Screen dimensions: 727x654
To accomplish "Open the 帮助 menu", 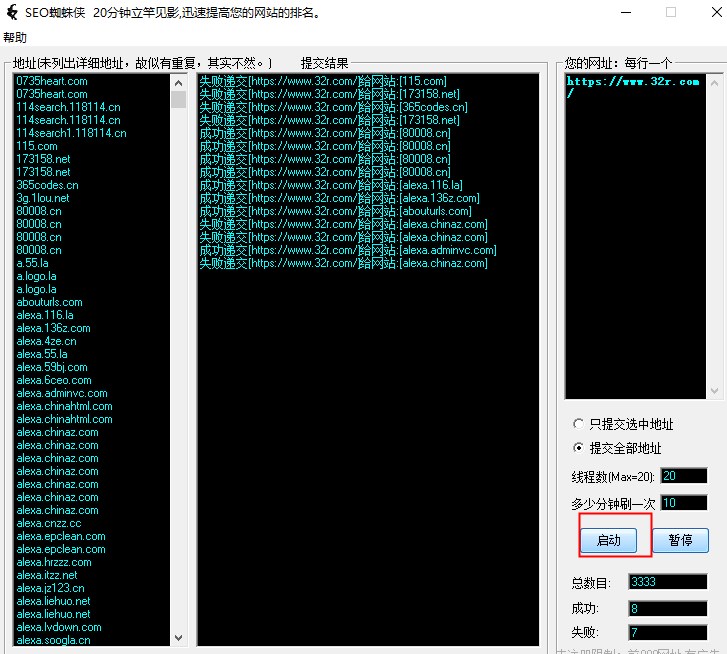I will [x=15, y=38].
